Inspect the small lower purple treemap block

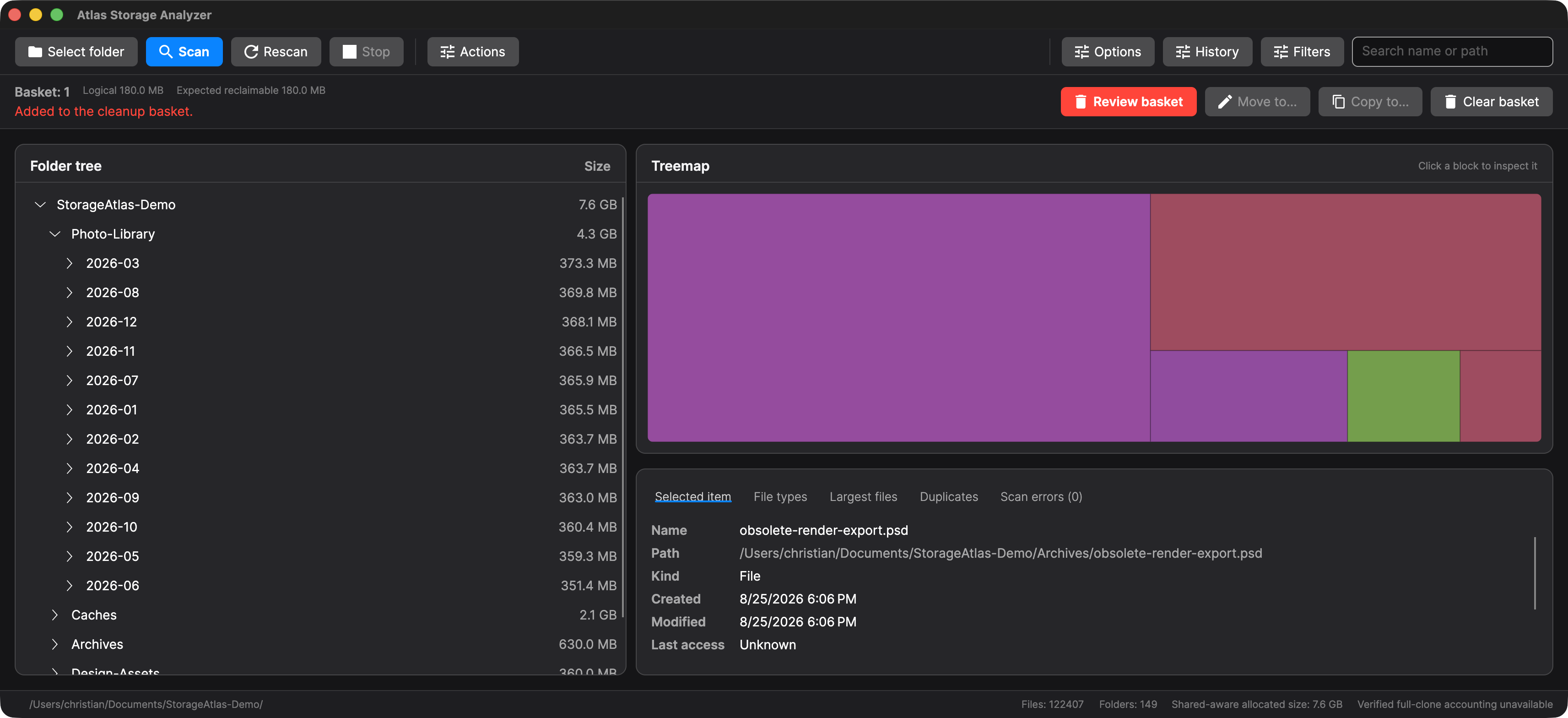(x=1249, y=396)
